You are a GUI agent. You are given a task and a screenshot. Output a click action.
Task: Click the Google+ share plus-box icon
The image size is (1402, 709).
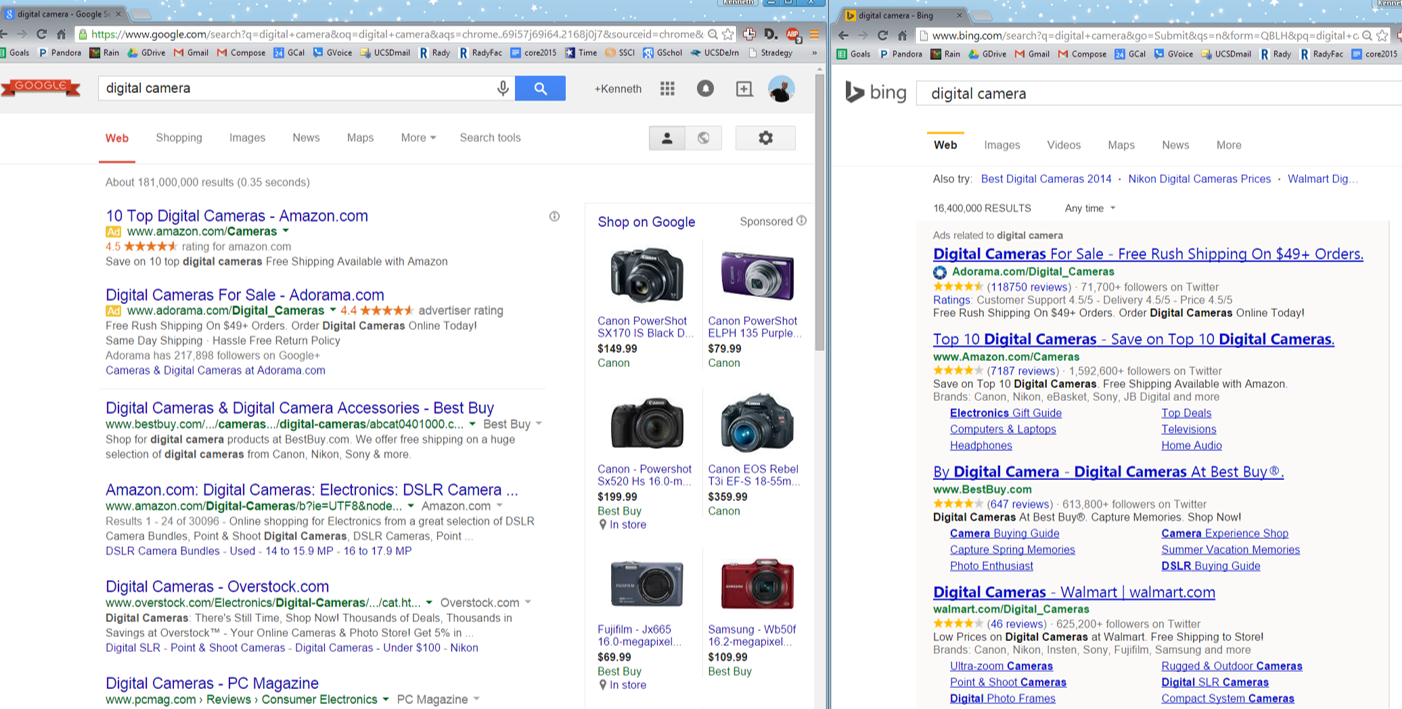744,89
